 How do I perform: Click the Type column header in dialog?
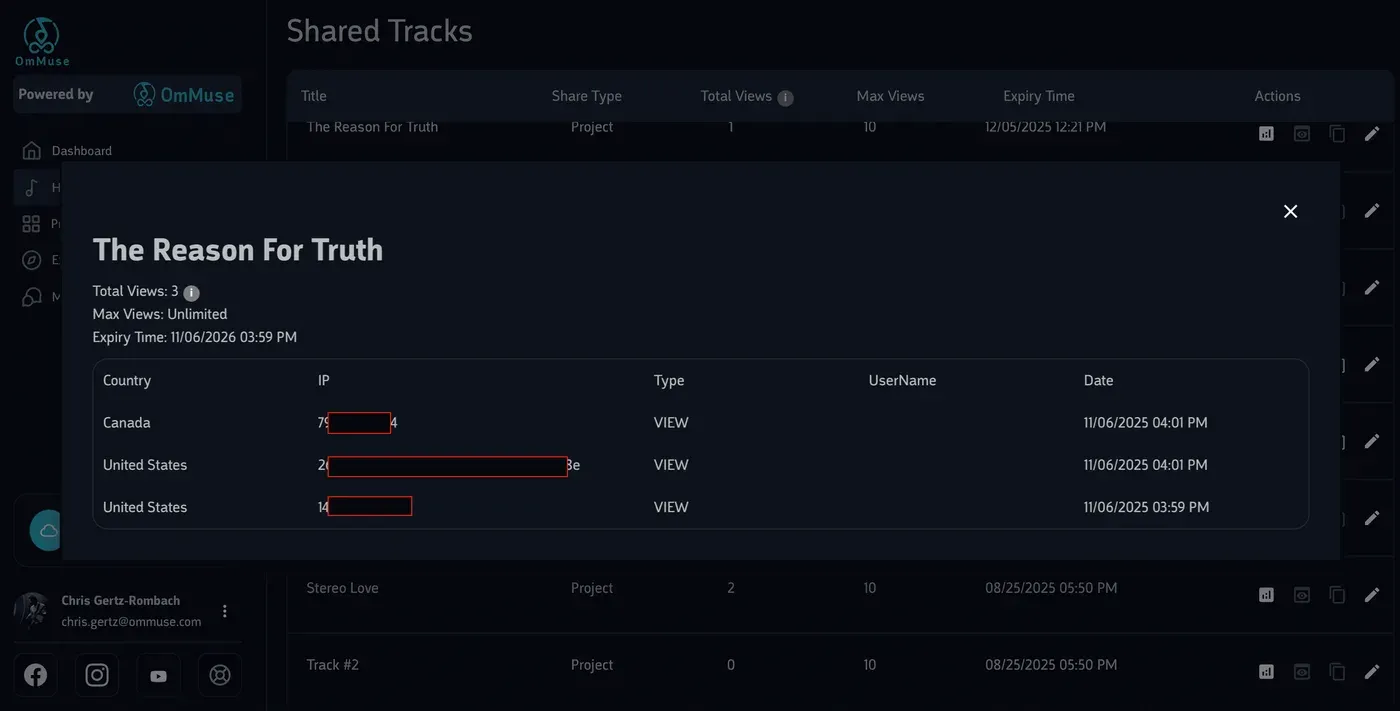coord(669,380)
